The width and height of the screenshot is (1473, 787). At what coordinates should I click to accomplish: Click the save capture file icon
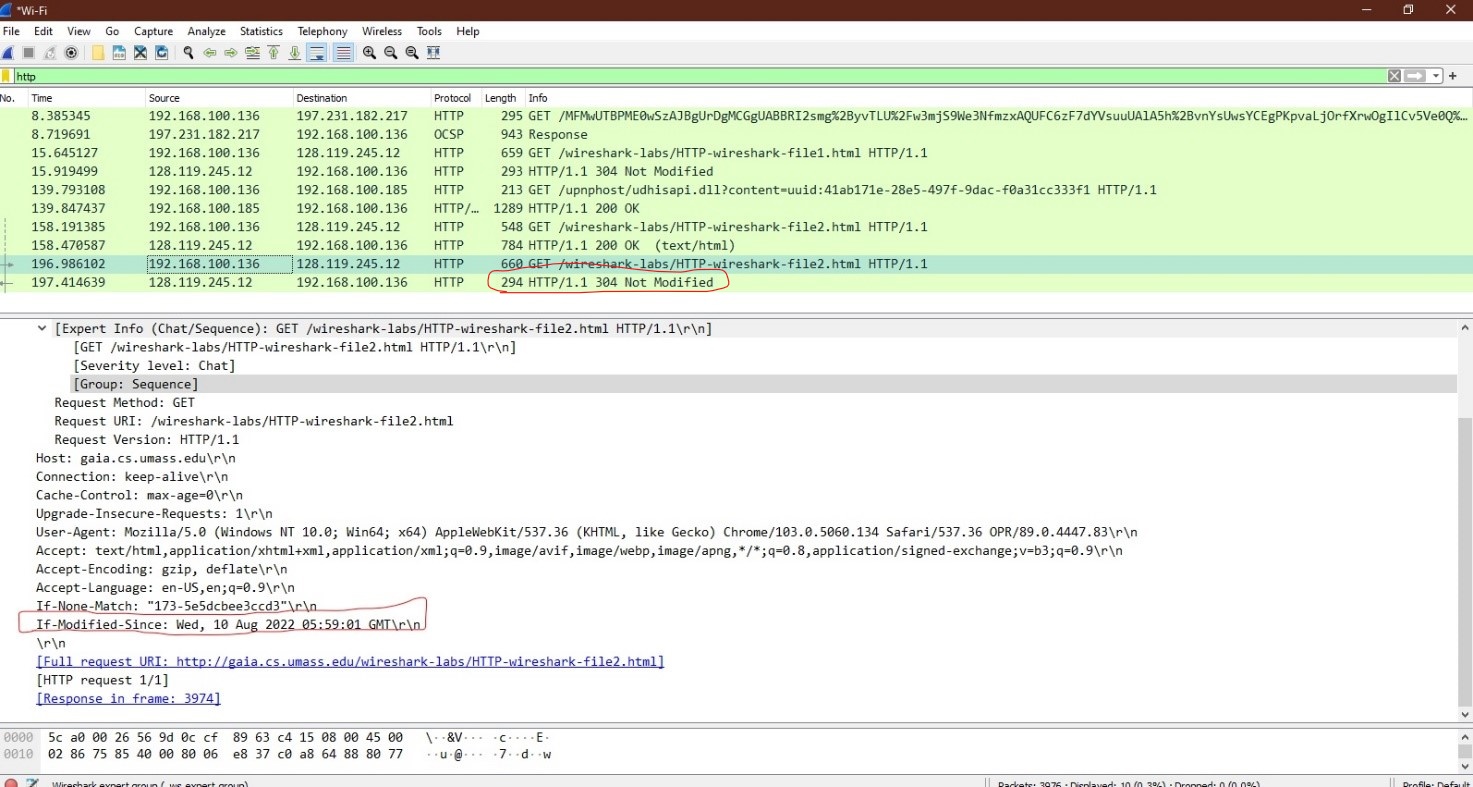119,53
